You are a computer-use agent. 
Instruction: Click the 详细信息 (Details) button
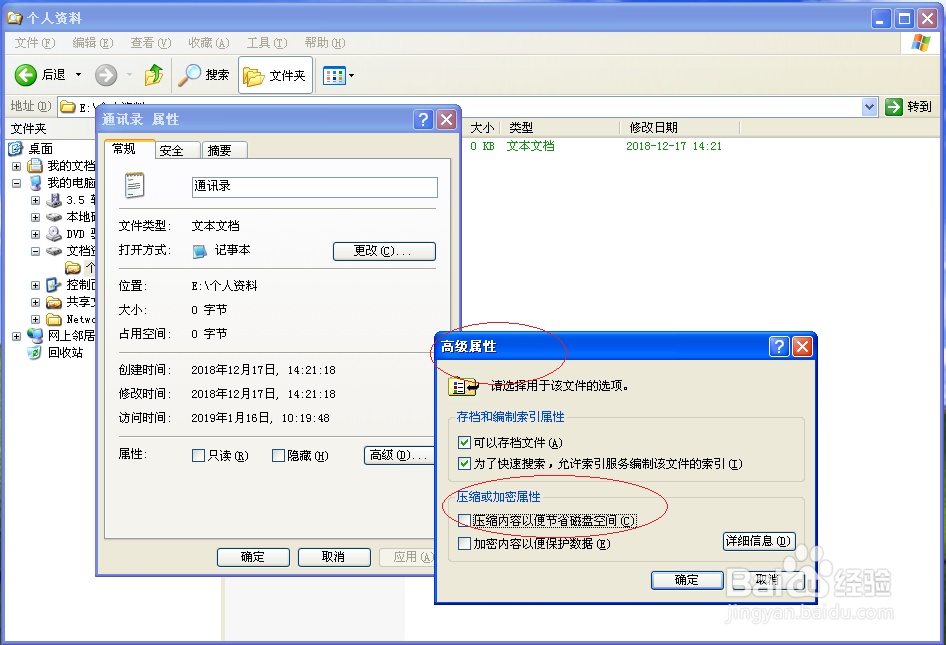tap(759, 541)
